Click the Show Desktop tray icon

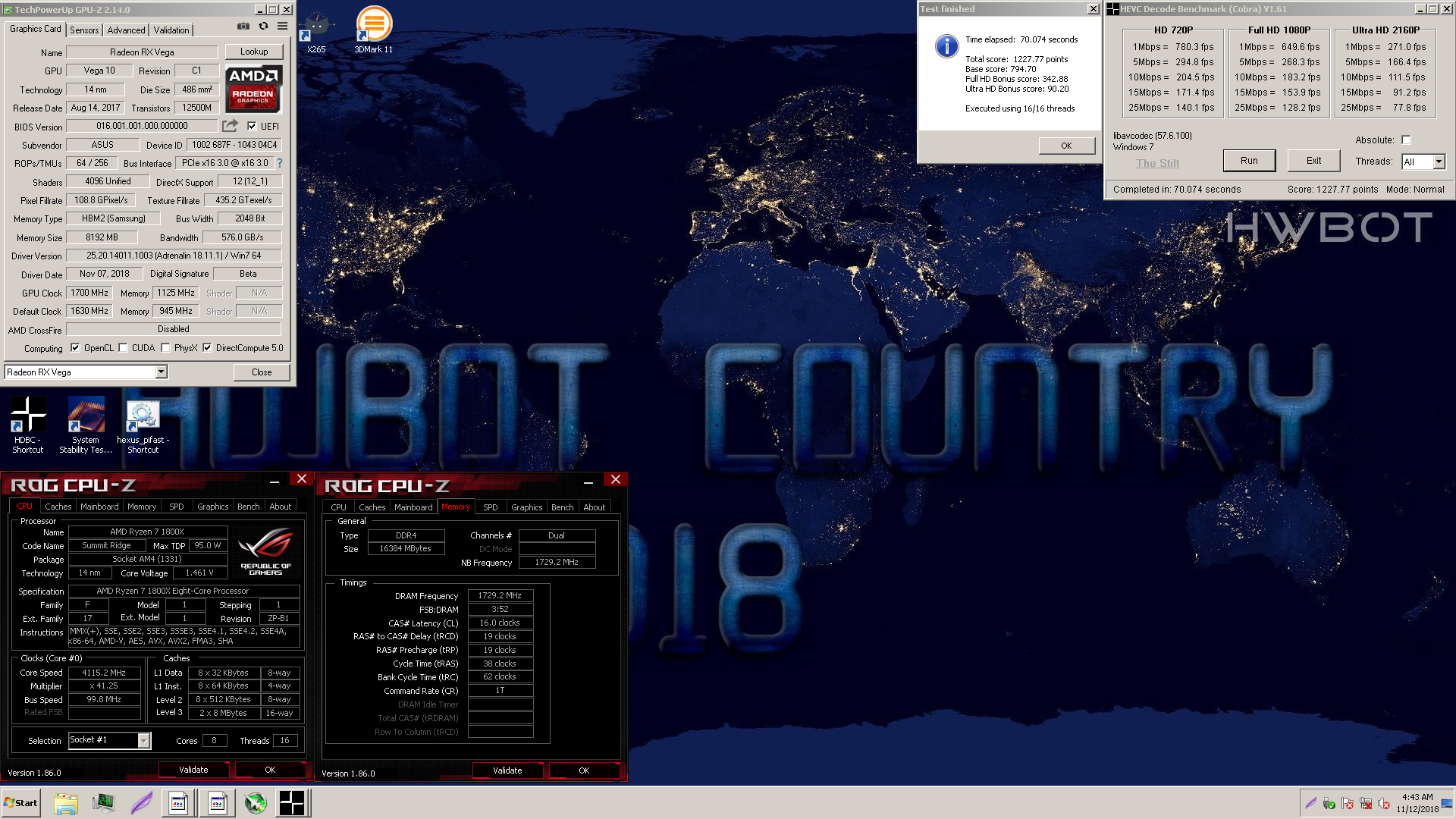click(x=1447, y=804)
